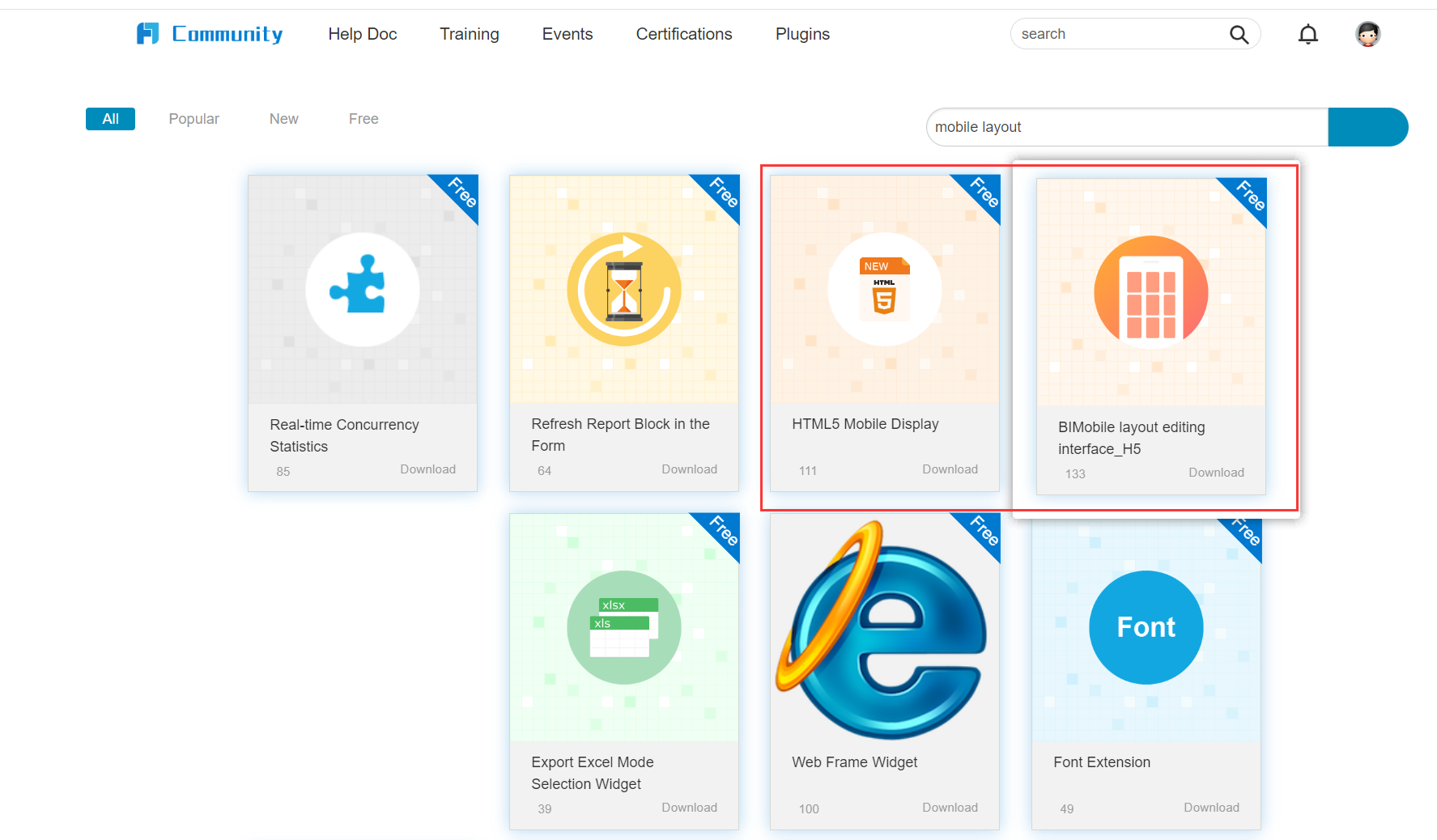Click the Refresh Report Block hourglass icon

(x=623, y=289)
